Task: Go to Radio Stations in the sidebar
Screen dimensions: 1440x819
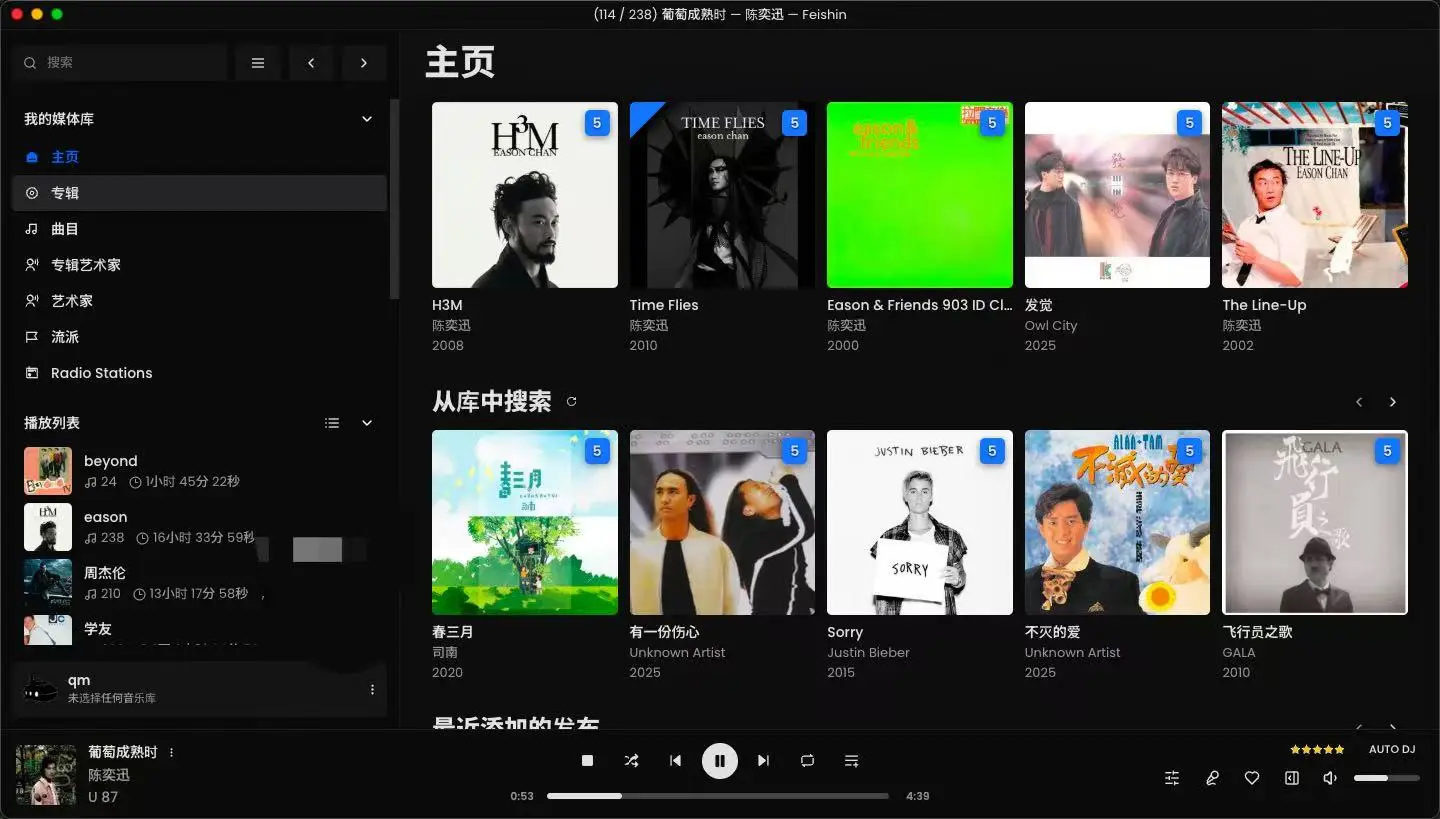Action: (x=101, y=373)
